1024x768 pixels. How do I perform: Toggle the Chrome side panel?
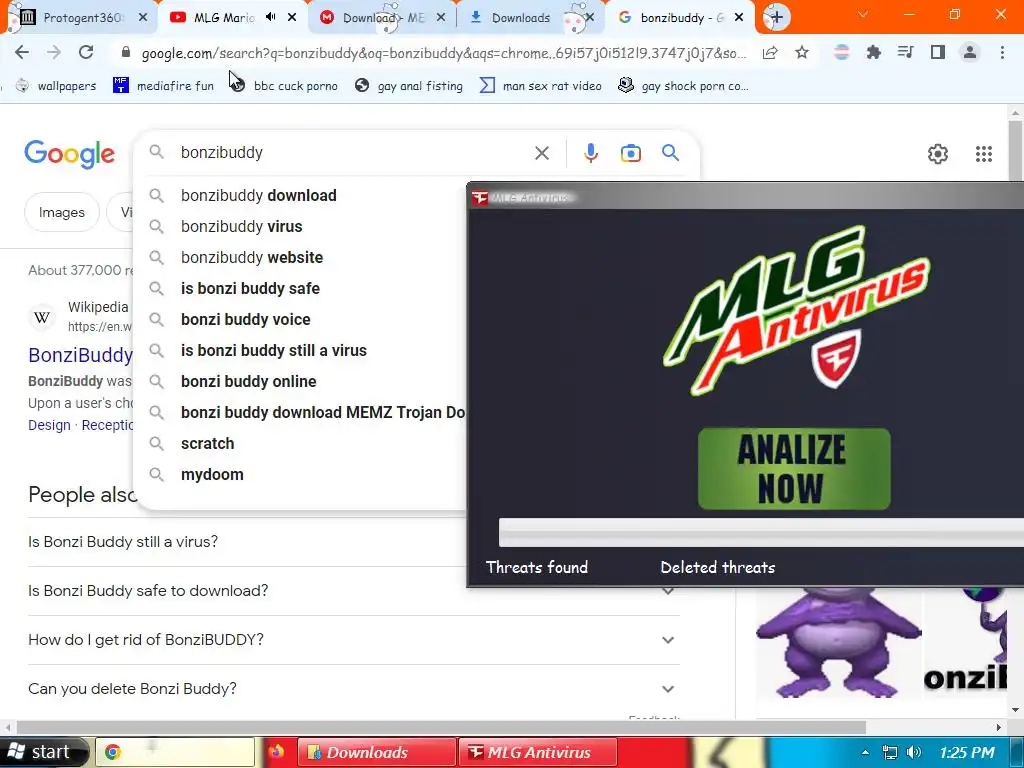938,52
